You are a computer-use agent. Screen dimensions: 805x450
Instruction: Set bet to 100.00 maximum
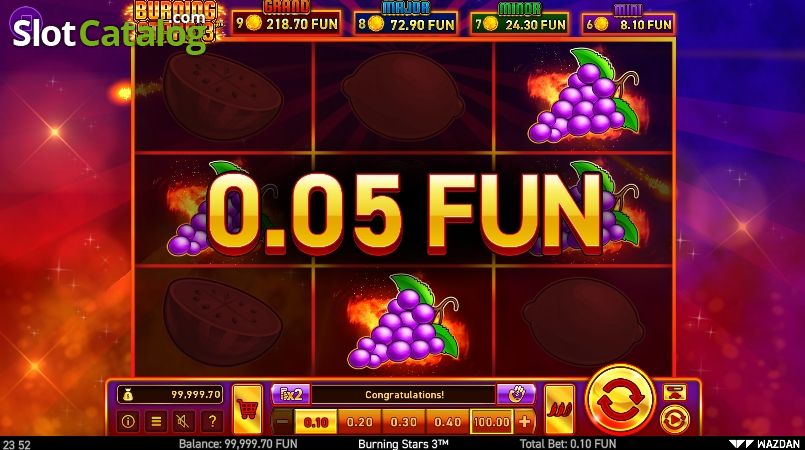click(491, 422)
